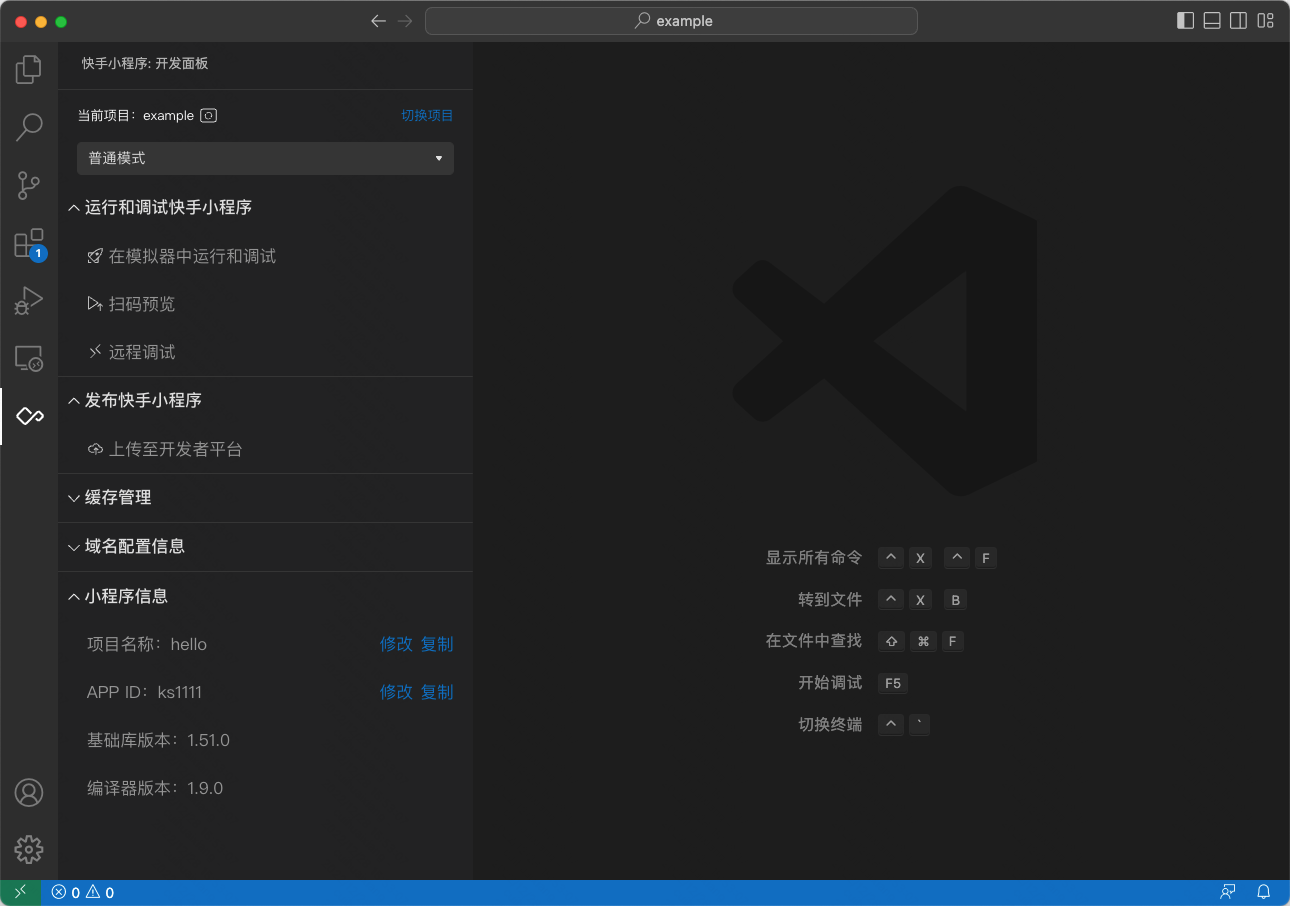
Task: Open errors and warnings count in status bar
Action: [83, 893]
